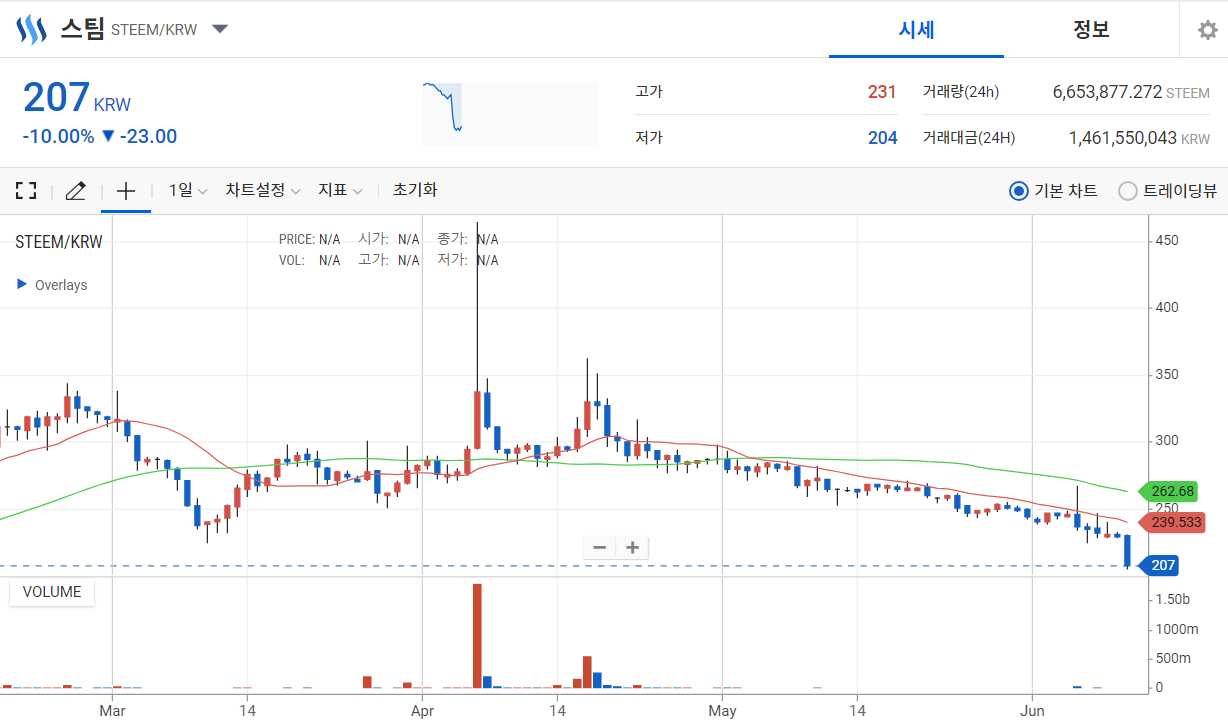1228x728 pixels.
Task: Click the Mar date axis label
Action: [113, 711]
